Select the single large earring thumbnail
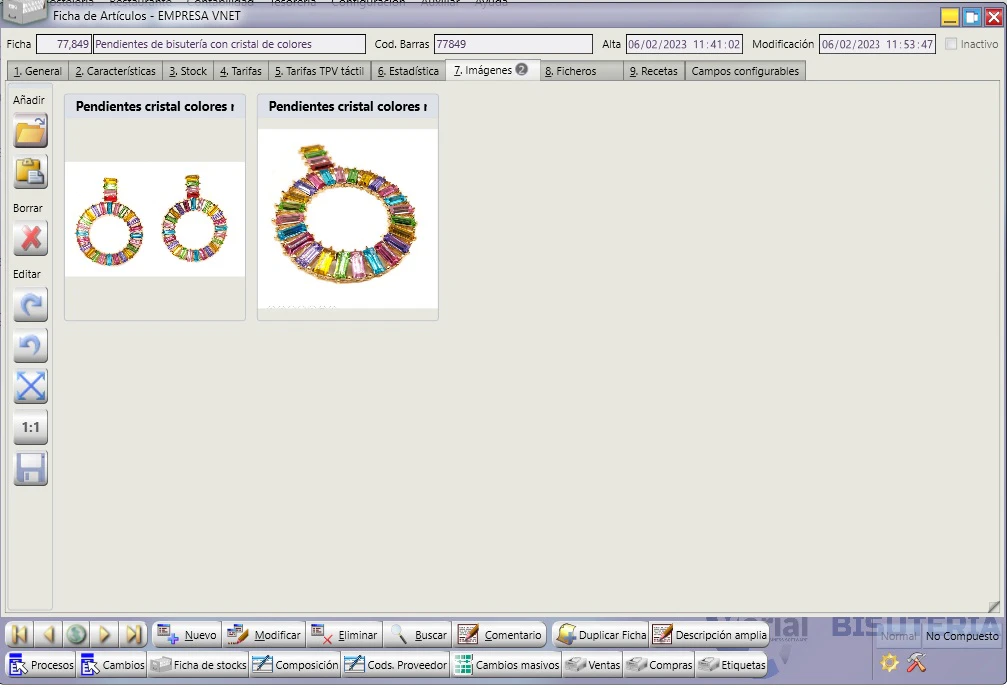The height and width of the screenshot is (688, 1007). click(347, 218)
